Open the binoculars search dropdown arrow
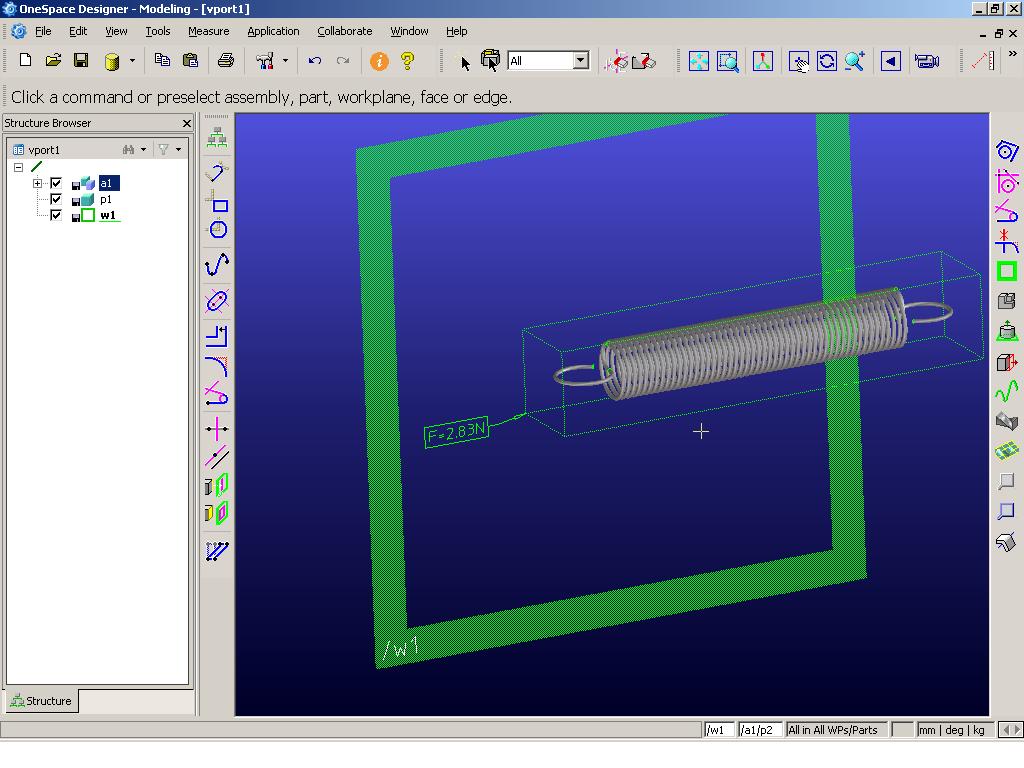This screenshot has width=1024, height=768. click(x=144, y=150)
